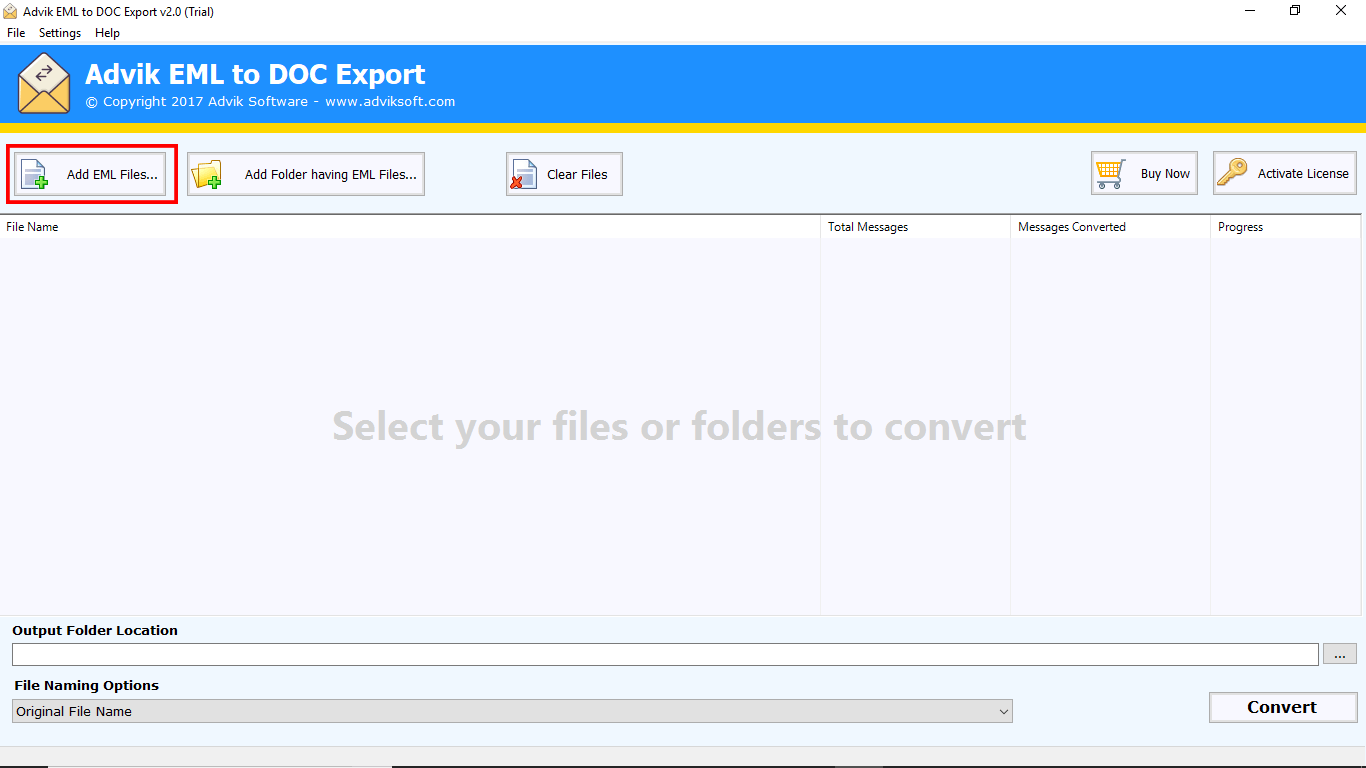The width and height of the screenshot is (1366, 768).
Task: Click the Activate License button
Action: click(1285, 173)
